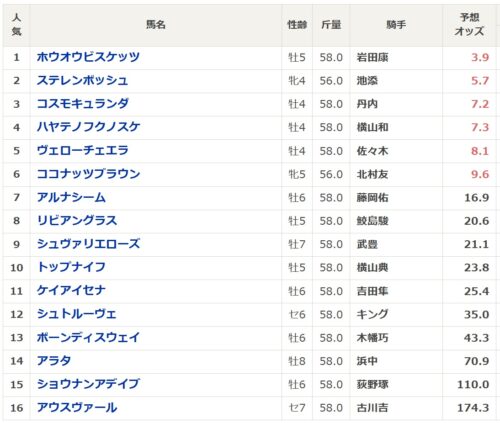Open アルナシーム horse details
The width and height of the screenshot is (500, 423).
point(71,197)
